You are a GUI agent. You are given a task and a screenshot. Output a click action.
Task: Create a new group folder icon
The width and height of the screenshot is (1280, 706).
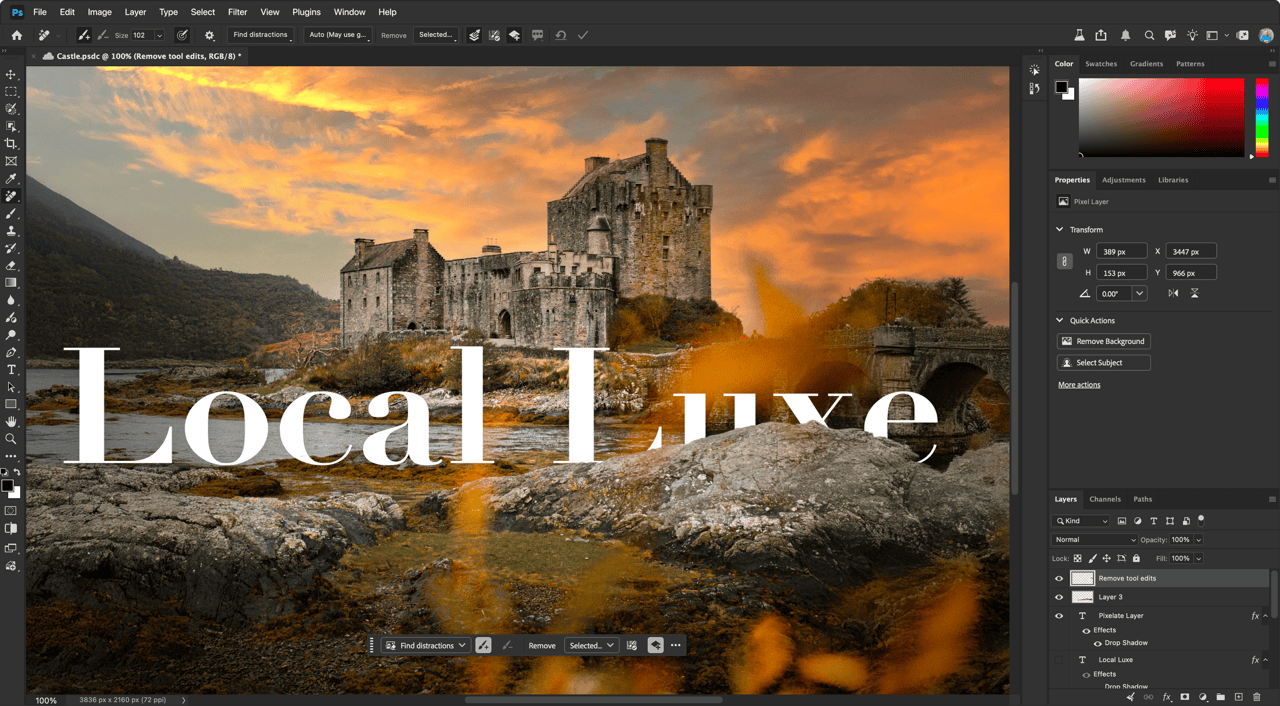1220,697
